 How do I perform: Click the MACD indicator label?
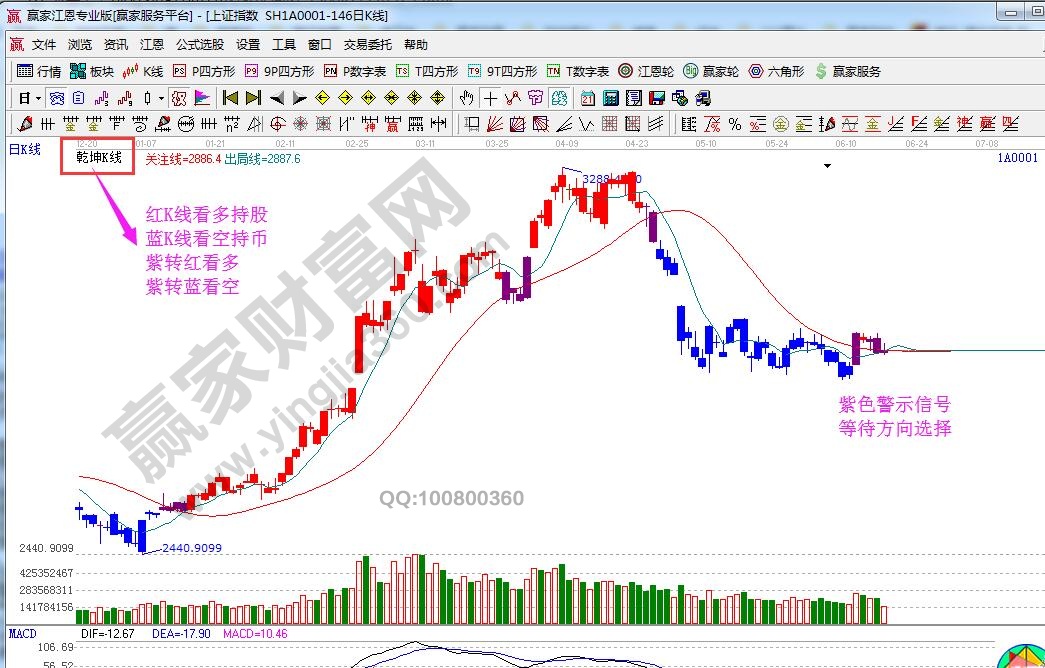point(22,634)
